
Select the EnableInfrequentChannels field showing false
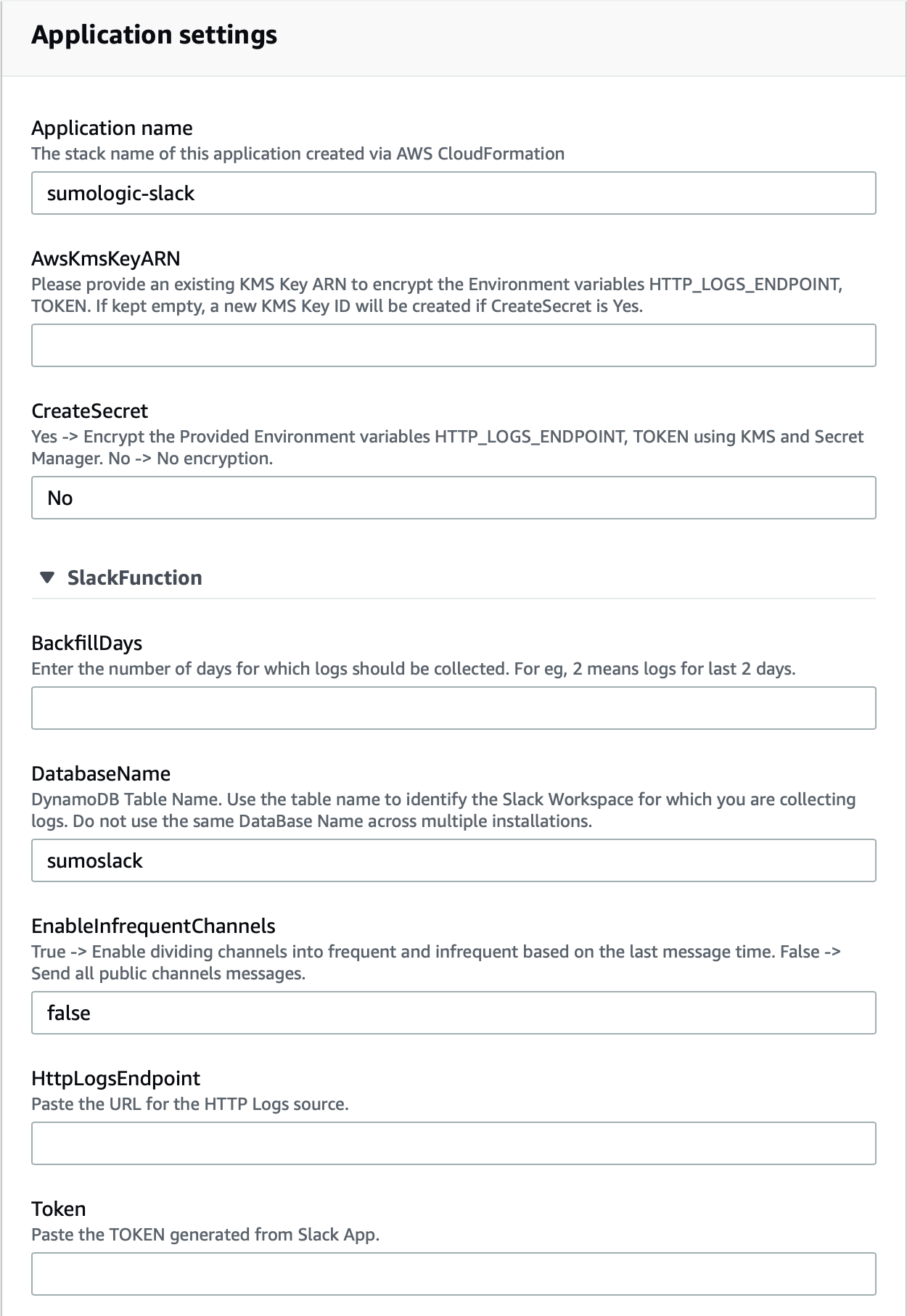tap(453, 1013)
